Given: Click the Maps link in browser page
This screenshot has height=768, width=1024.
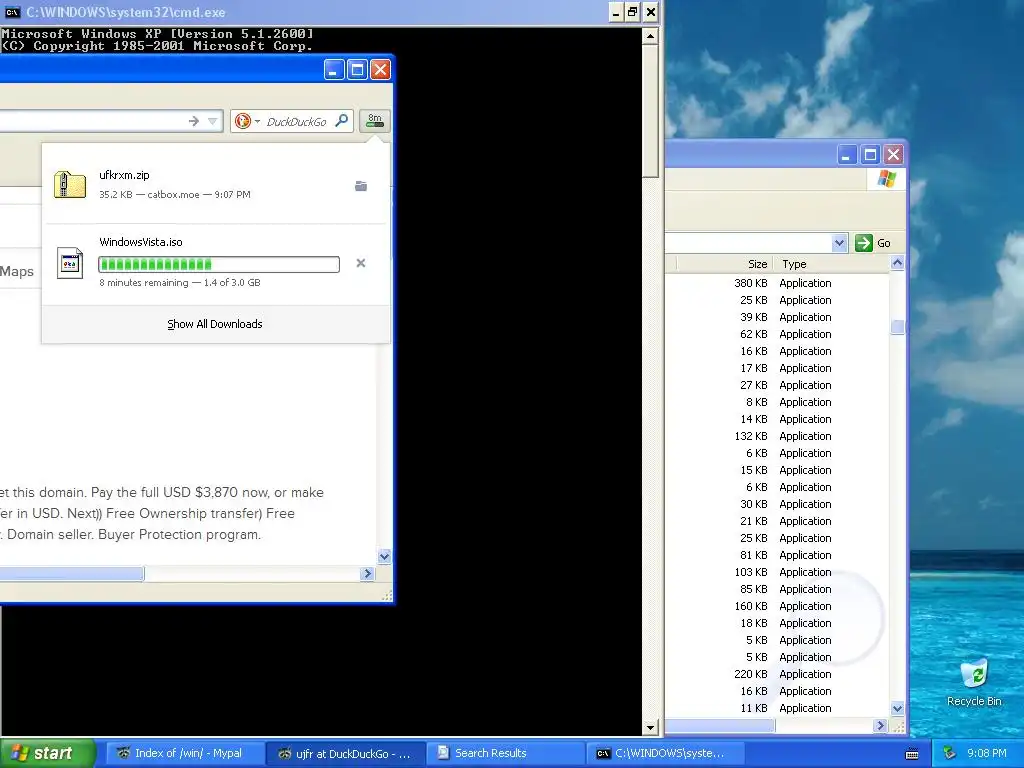Looking at the screenshot, I should point(17,272).
